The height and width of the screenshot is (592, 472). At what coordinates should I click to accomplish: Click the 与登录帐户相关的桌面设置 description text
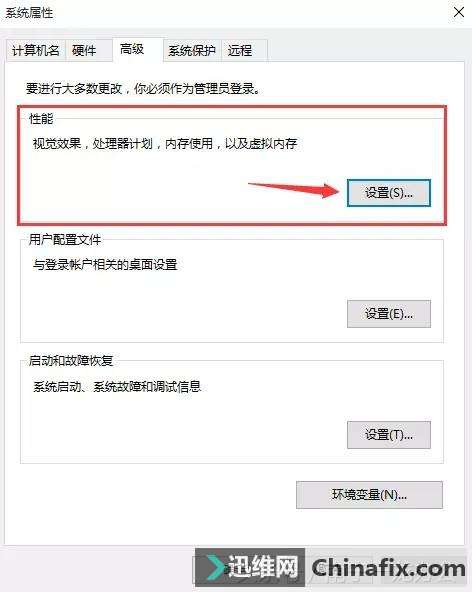coord(105,265)
